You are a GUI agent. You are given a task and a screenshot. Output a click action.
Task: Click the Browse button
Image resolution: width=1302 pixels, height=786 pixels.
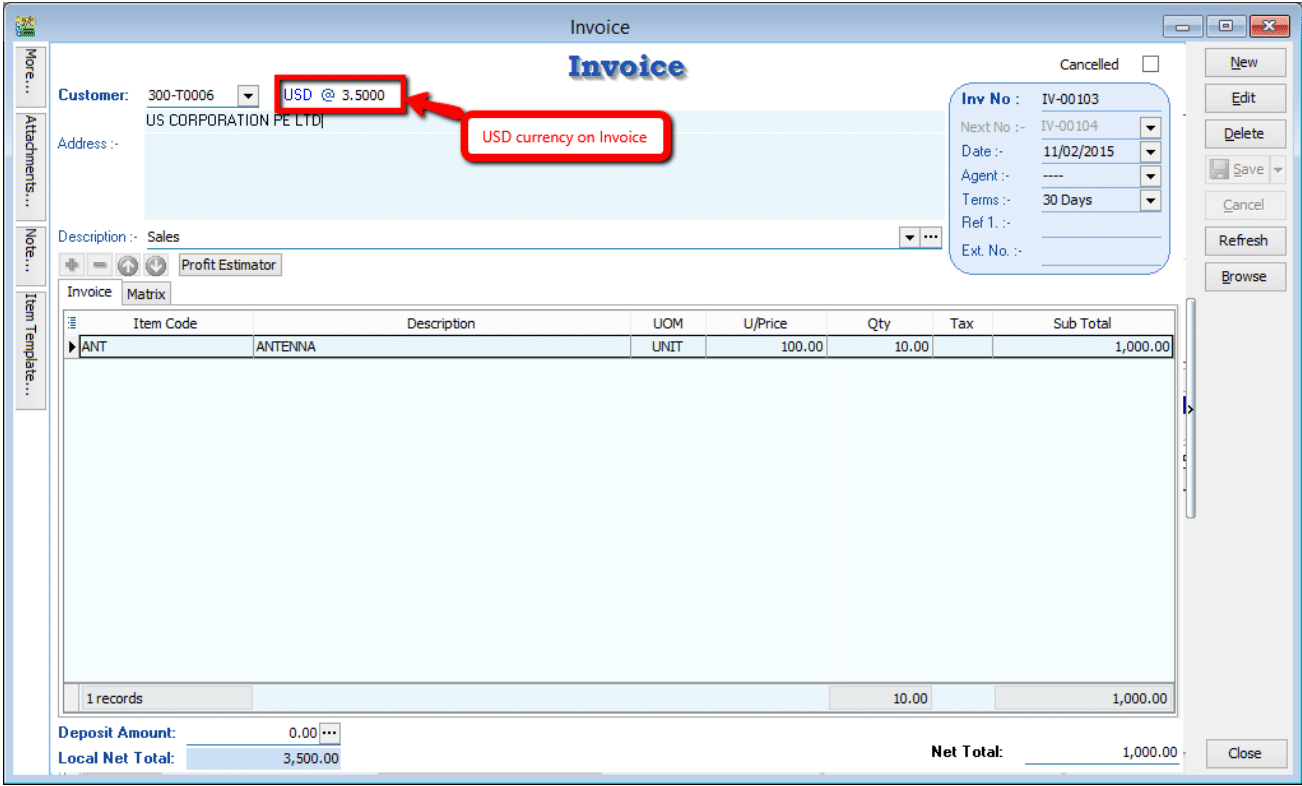1243,277
